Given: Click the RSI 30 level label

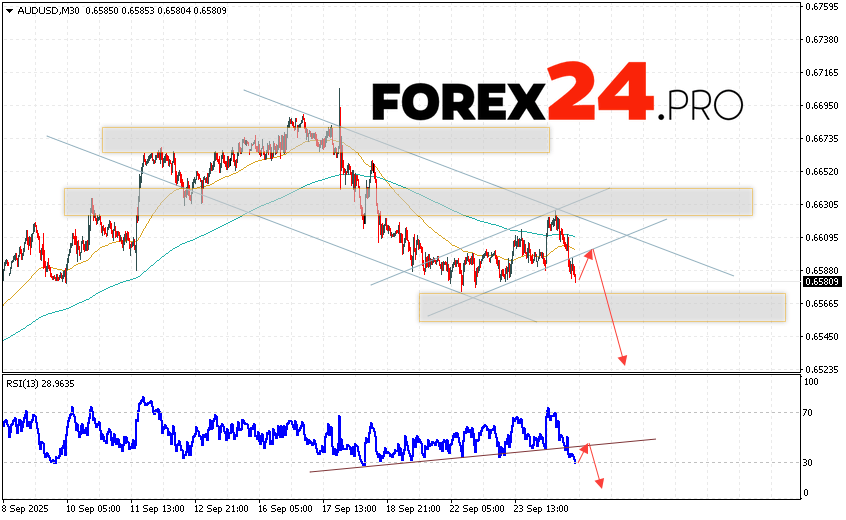Looking at the screenshot, I should point(807,462).
